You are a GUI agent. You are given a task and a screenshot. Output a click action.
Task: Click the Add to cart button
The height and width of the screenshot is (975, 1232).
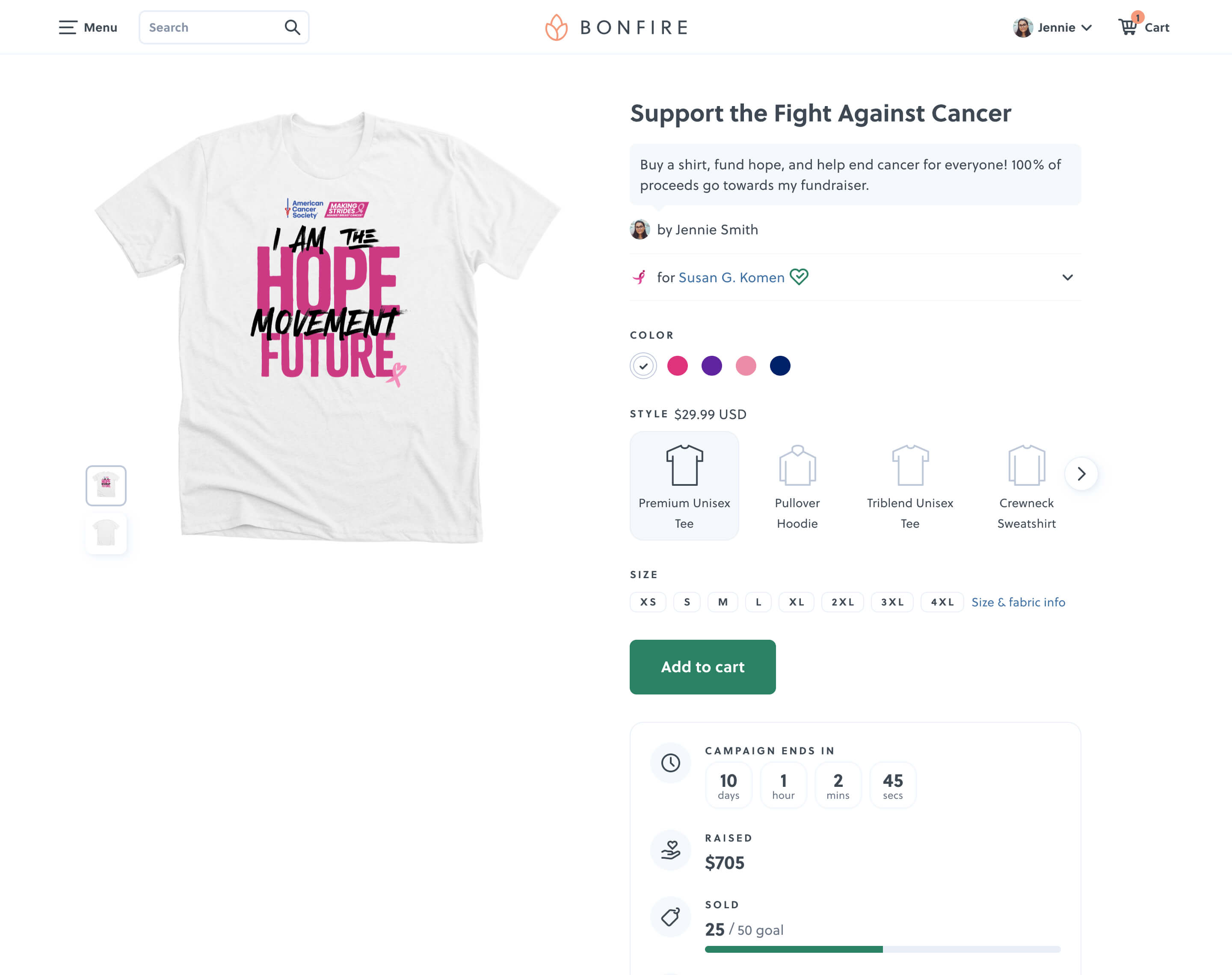(702, 667)
